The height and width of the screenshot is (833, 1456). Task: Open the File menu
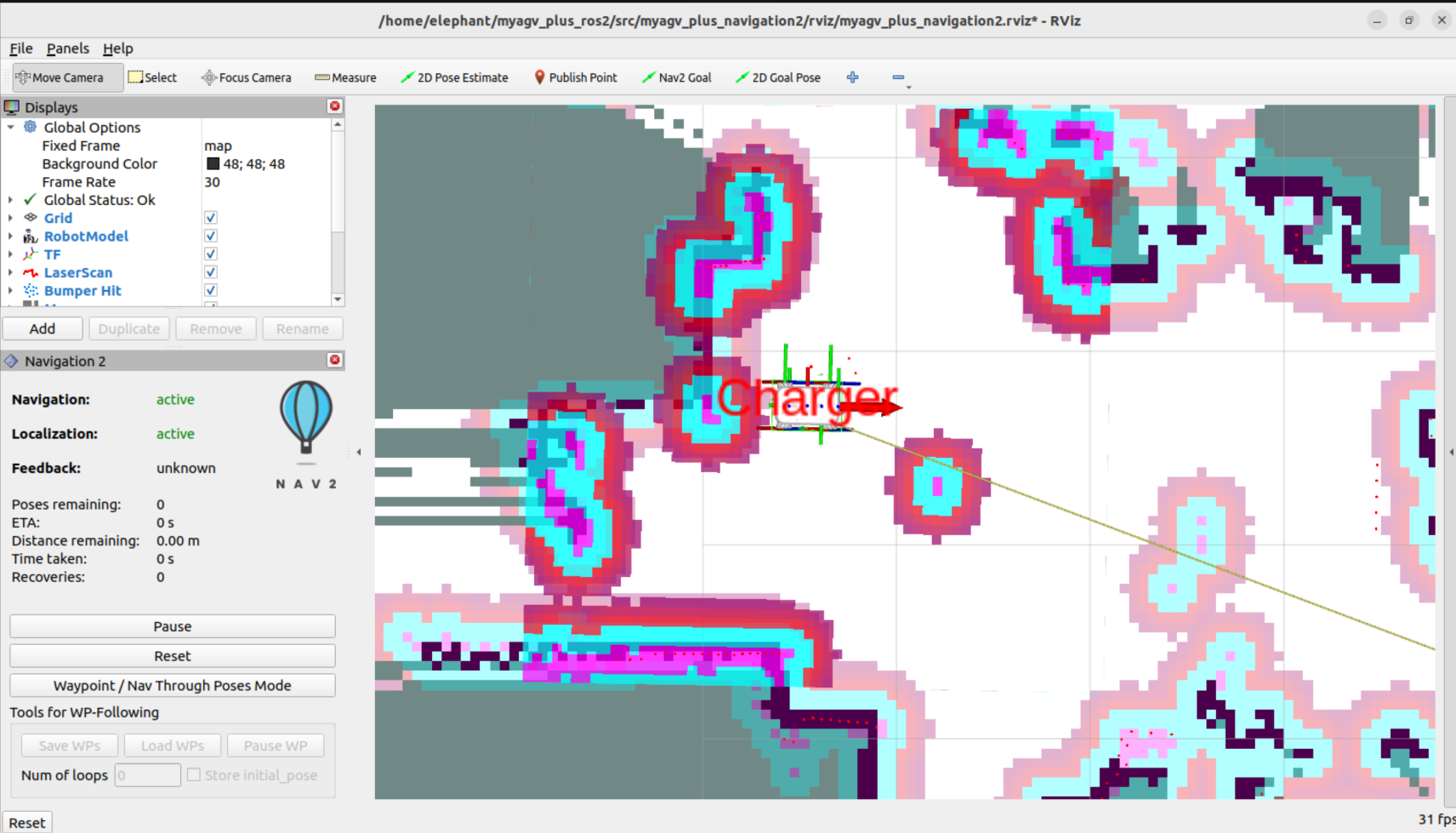click(x=21, y=48)
